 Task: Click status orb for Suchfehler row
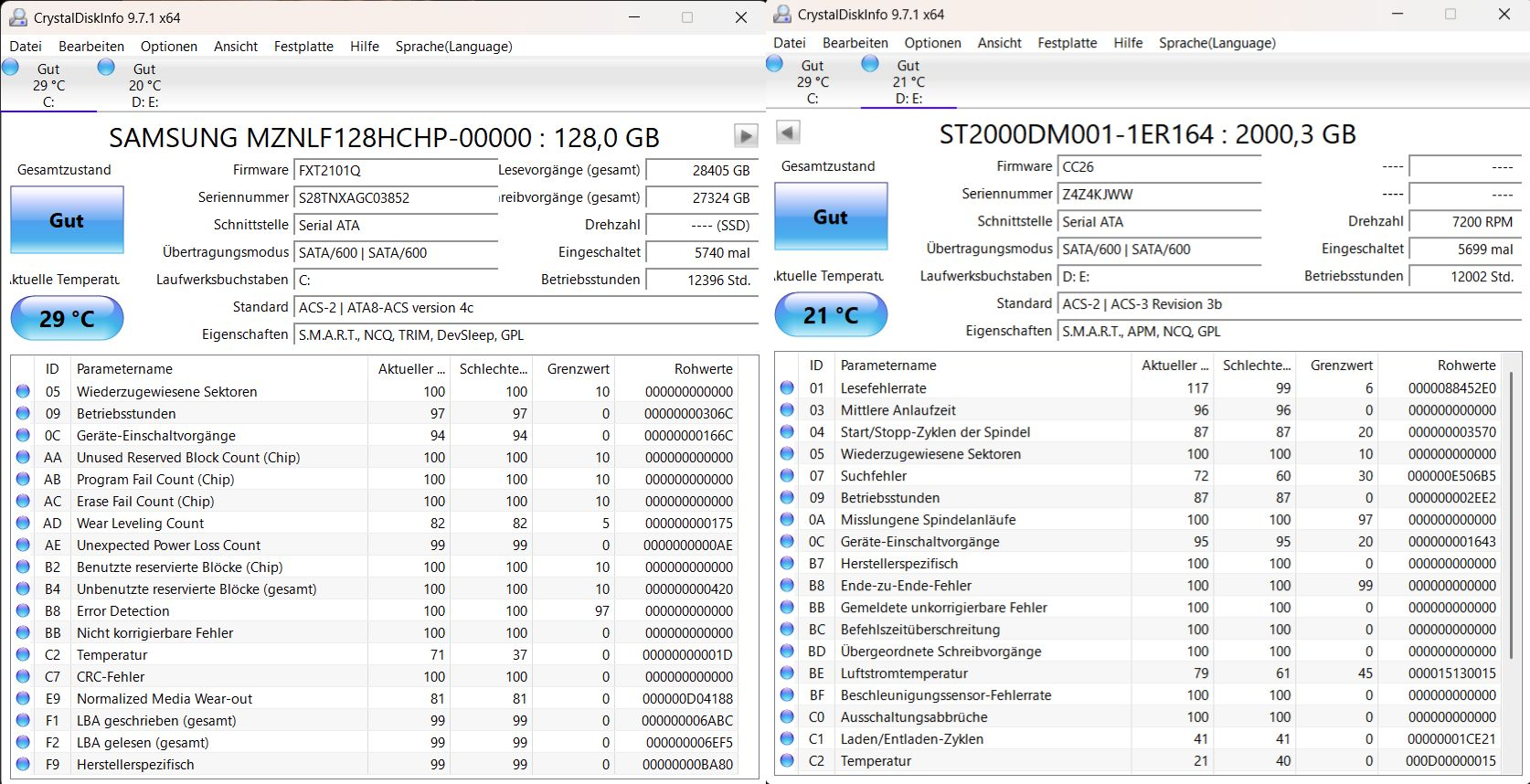787,475
